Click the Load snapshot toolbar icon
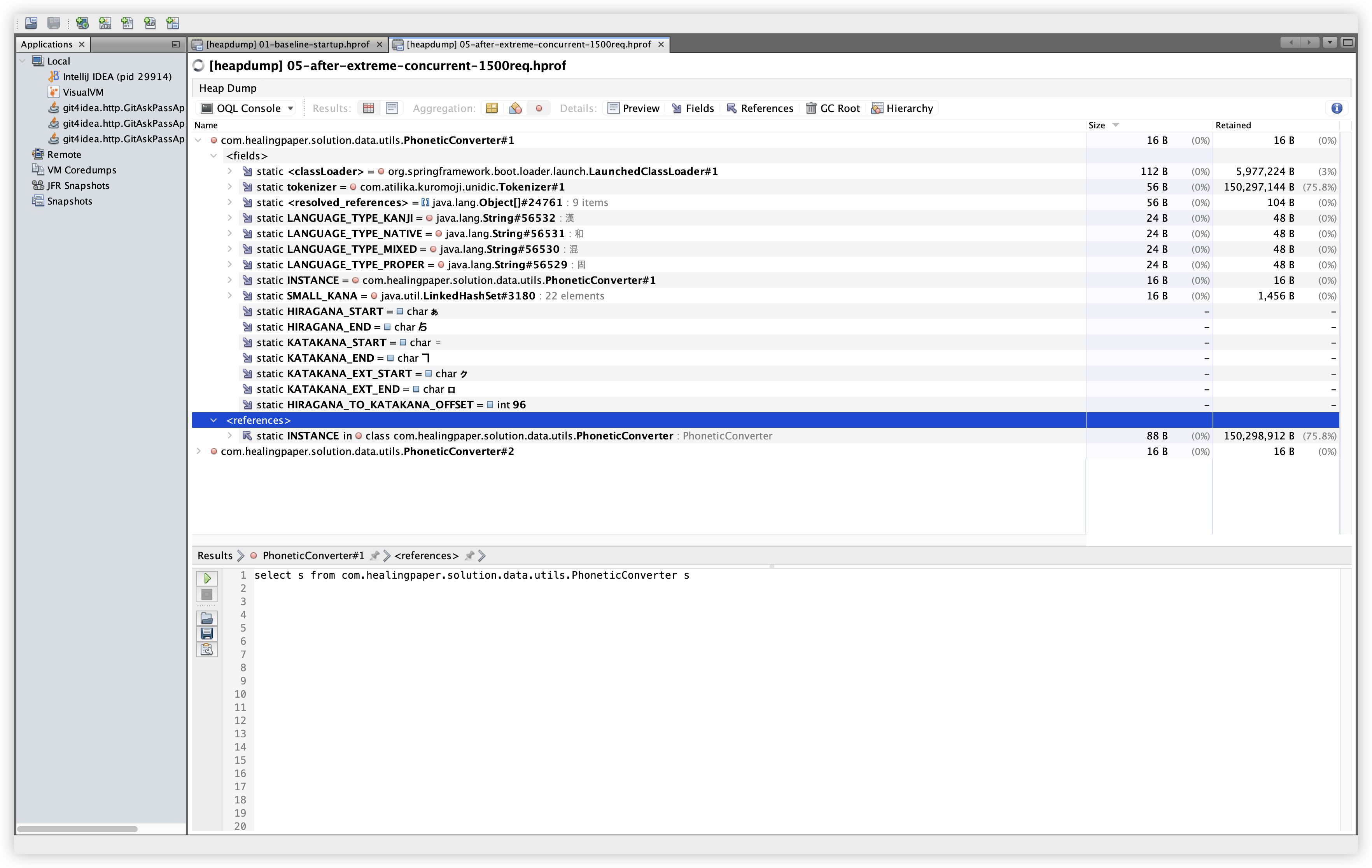Image resolution: width=1372 pixels, height=868 pixels. [x=31, y=23]
